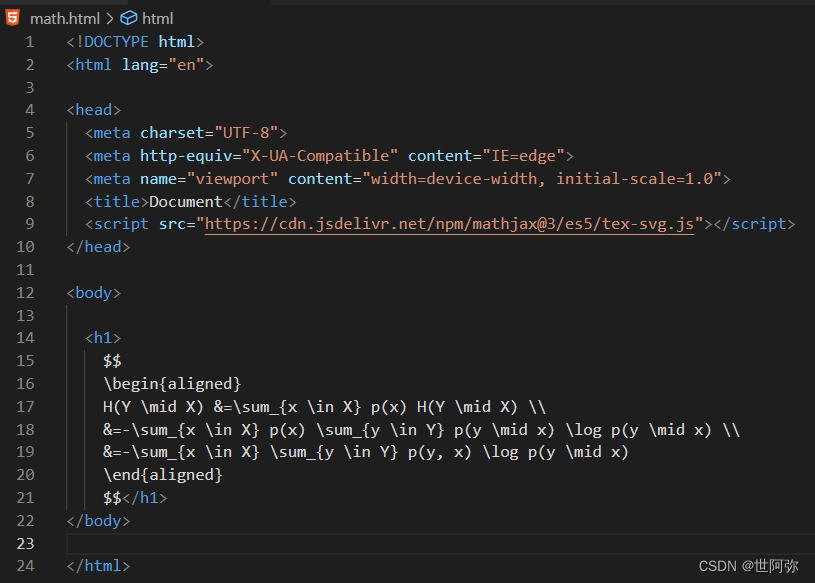This screenshot has height=583, width=815.
Task: Click "p(y, x)" on line 19
Action: click(x=440, y=452)
